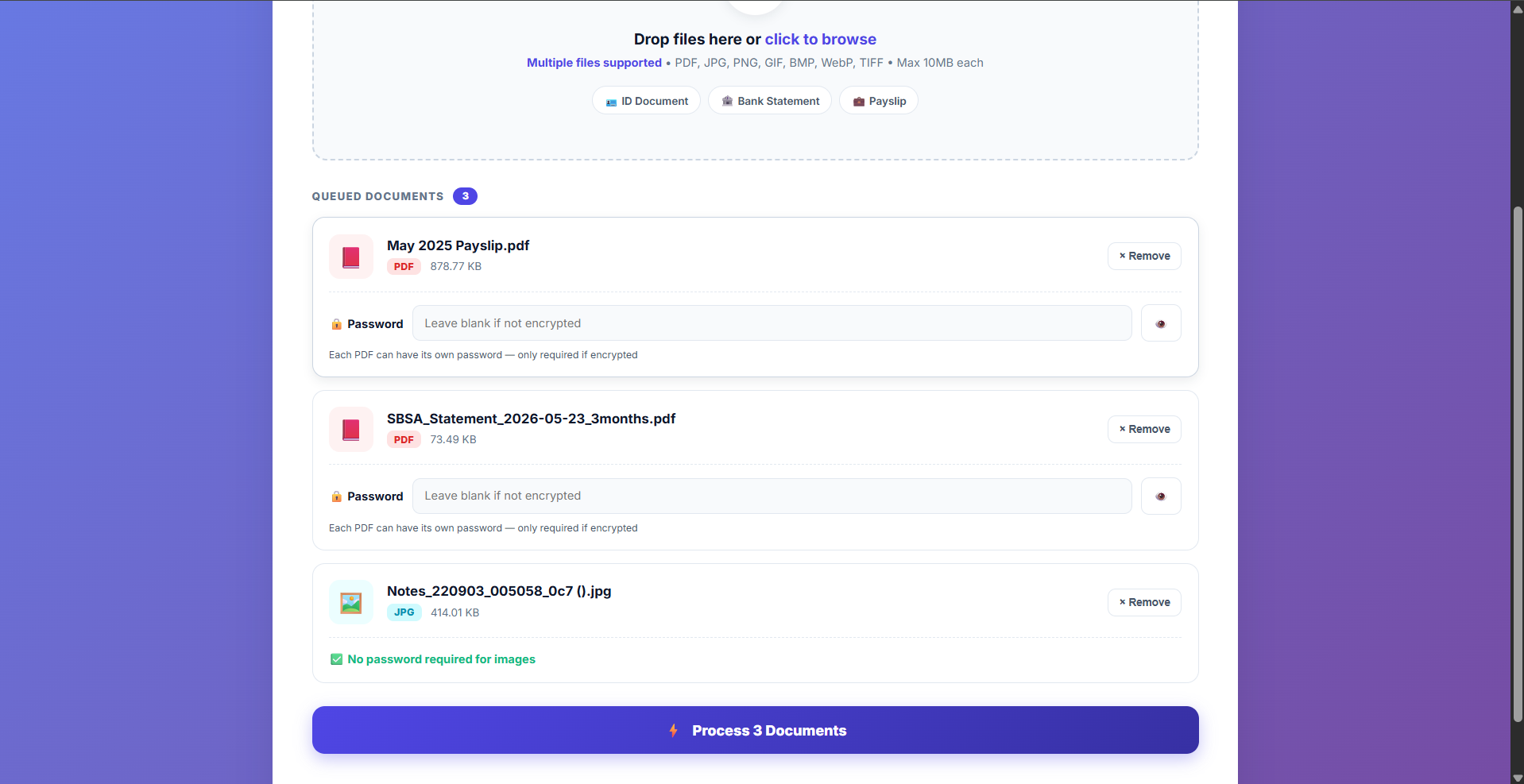1524x784 pixels.
Task: Select the ID Document chip
Action: [x=646, y=101]
